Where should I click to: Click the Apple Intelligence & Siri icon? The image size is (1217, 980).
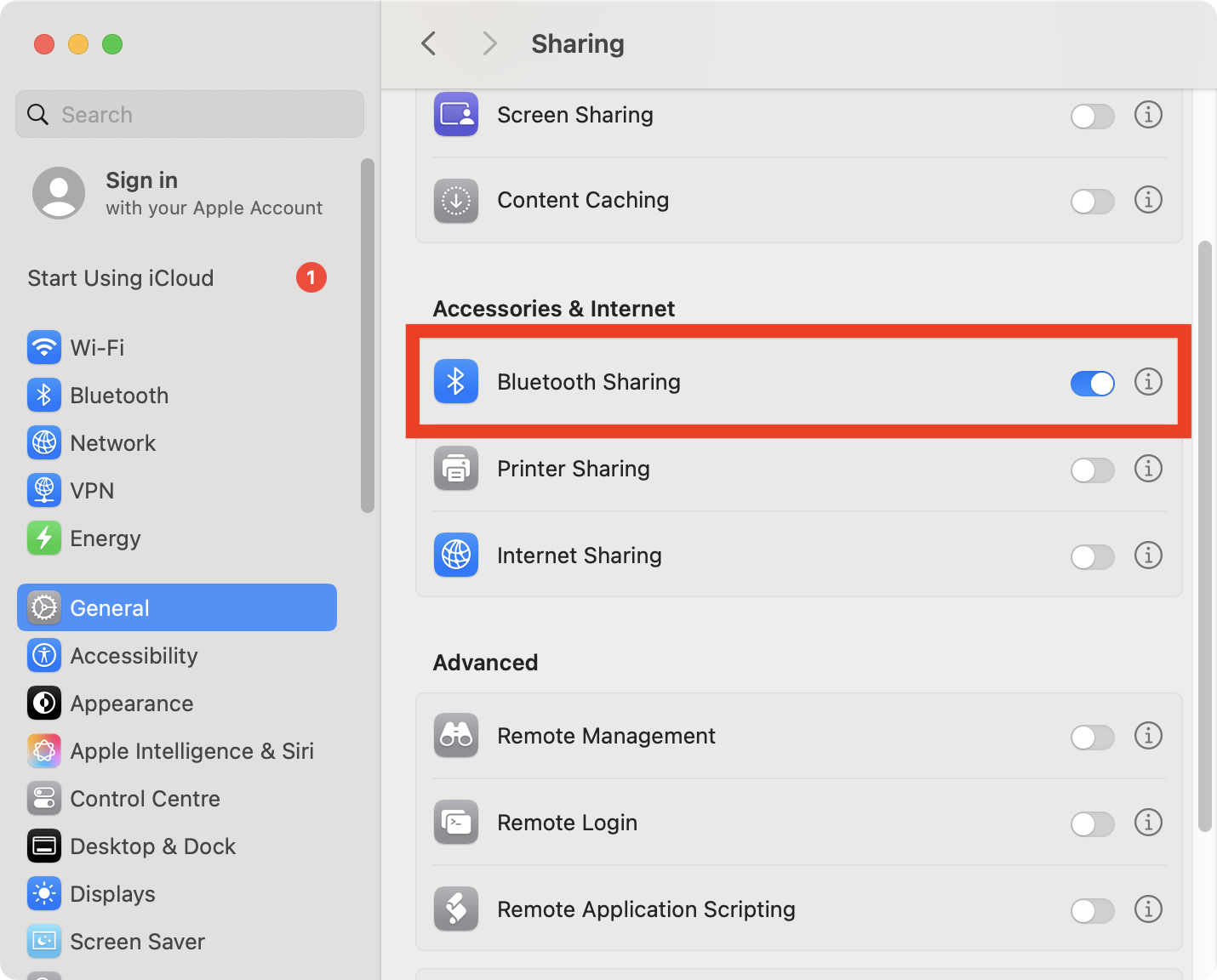click(x=44, y=750)
